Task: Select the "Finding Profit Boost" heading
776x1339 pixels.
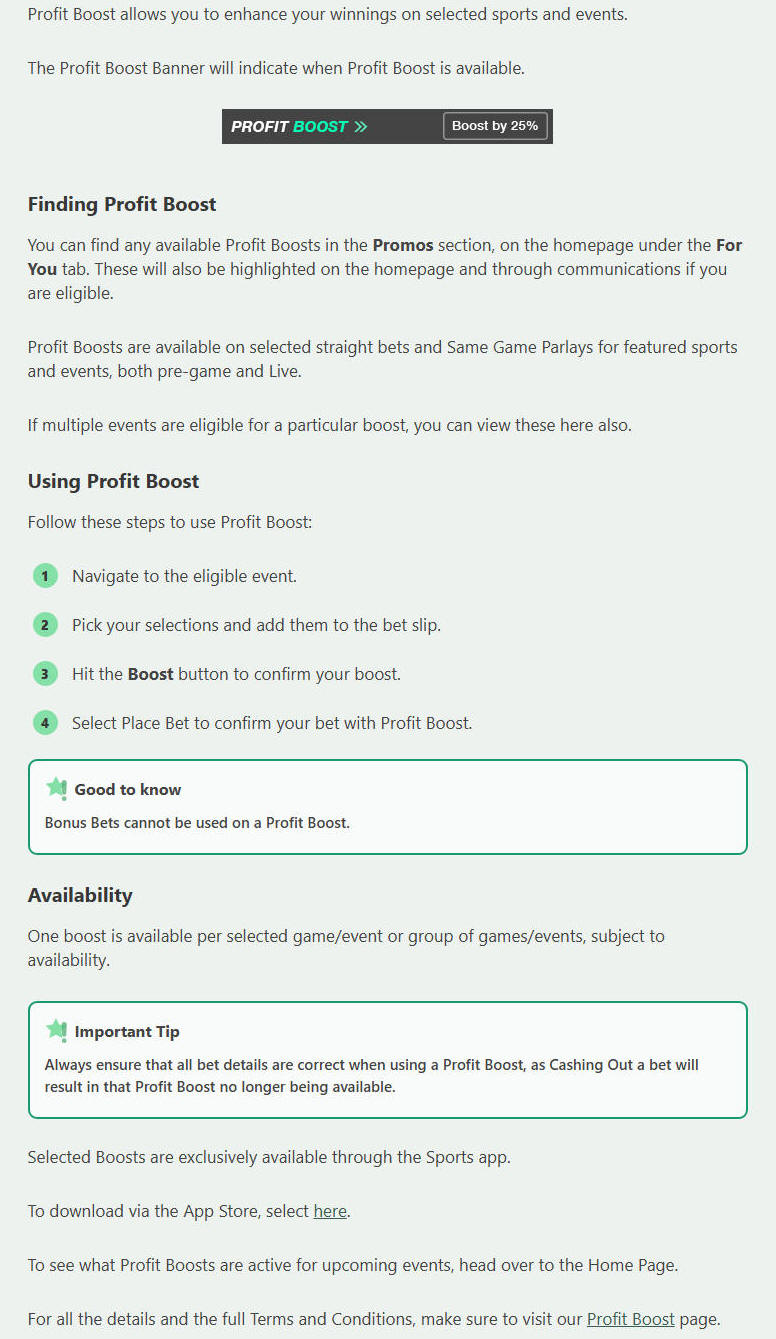Action: [x=122, y=204]
